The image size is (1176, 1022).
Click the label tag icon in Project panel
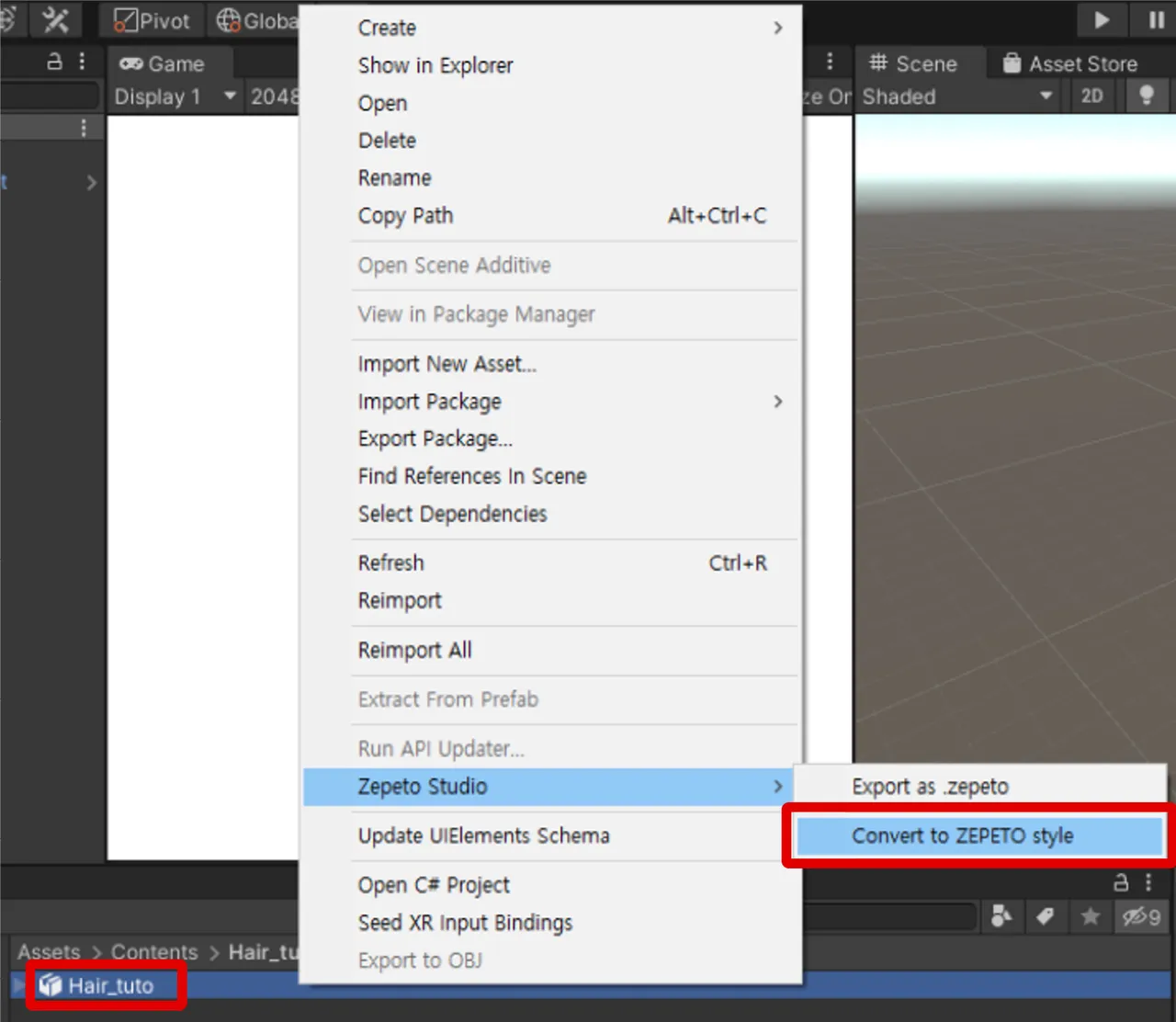(x=1046, y=916)
